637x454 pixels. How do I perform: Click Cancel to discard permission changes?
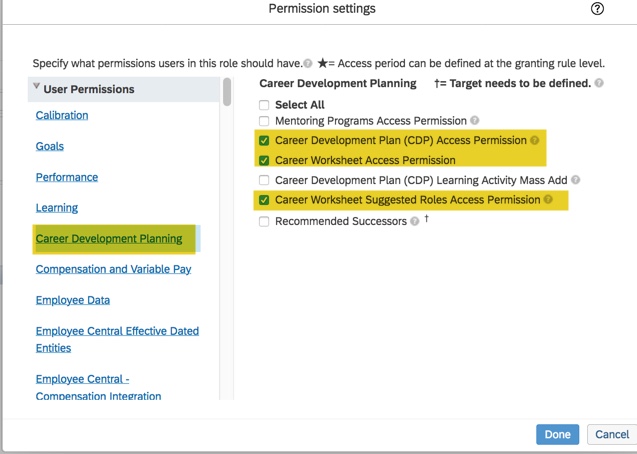click(x=612, y=435)
